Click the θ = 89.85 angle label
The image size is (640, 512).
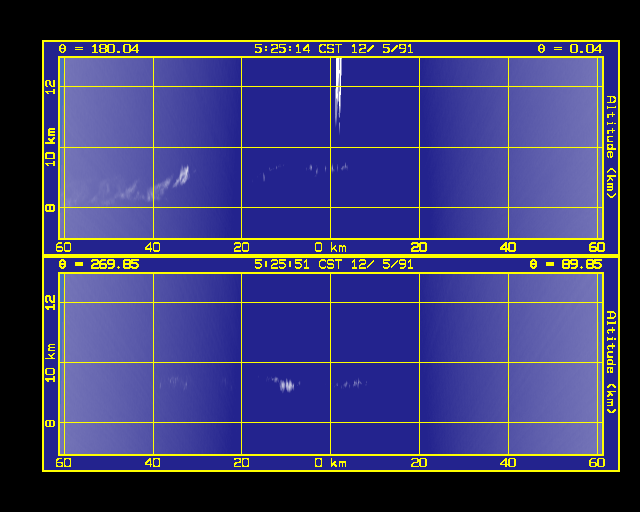coord(565,264)
